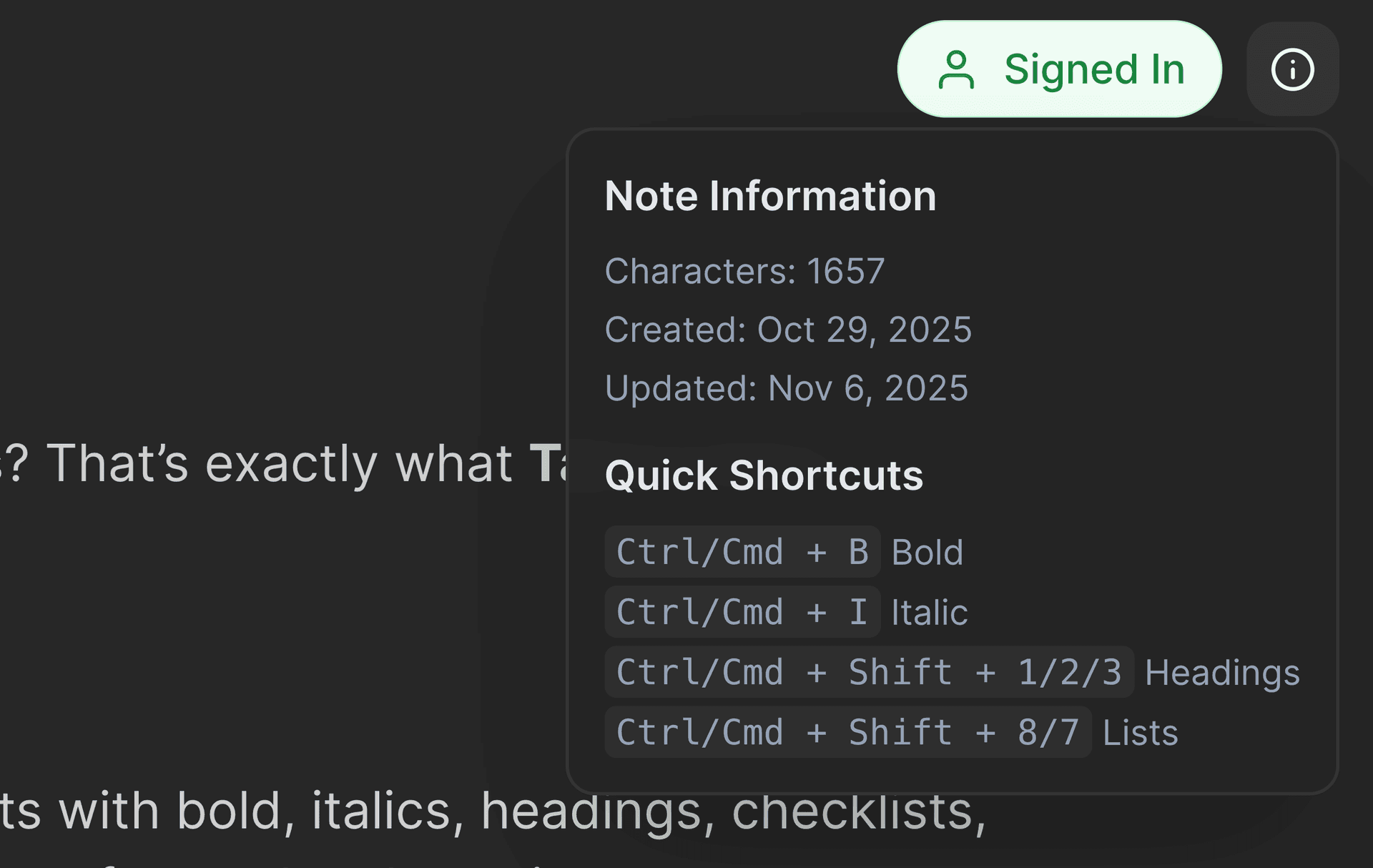The image size is (1373, 868).
Task: Click the Updated: Nov 6, 2025 text
Action: click(x=787, y=388)
